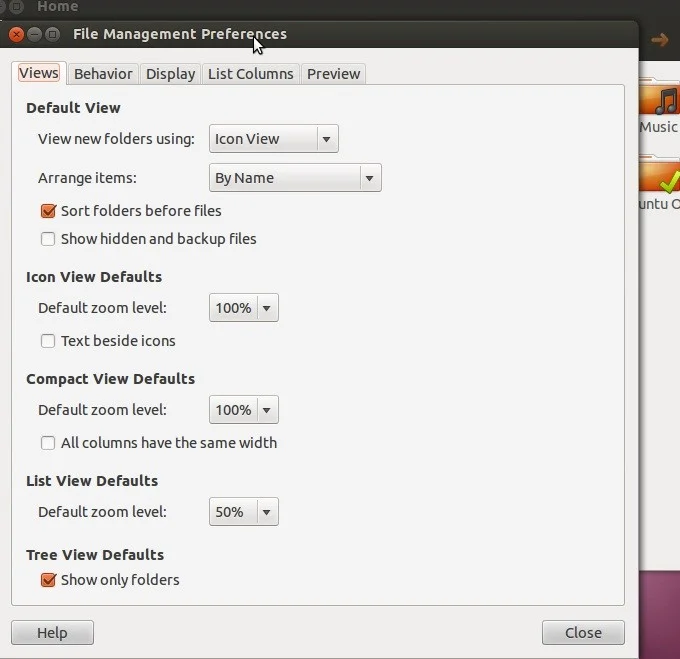The image size is (680, 659).
Task: Minimize the File Management Preferences dialog
Action: pos(34,34)
